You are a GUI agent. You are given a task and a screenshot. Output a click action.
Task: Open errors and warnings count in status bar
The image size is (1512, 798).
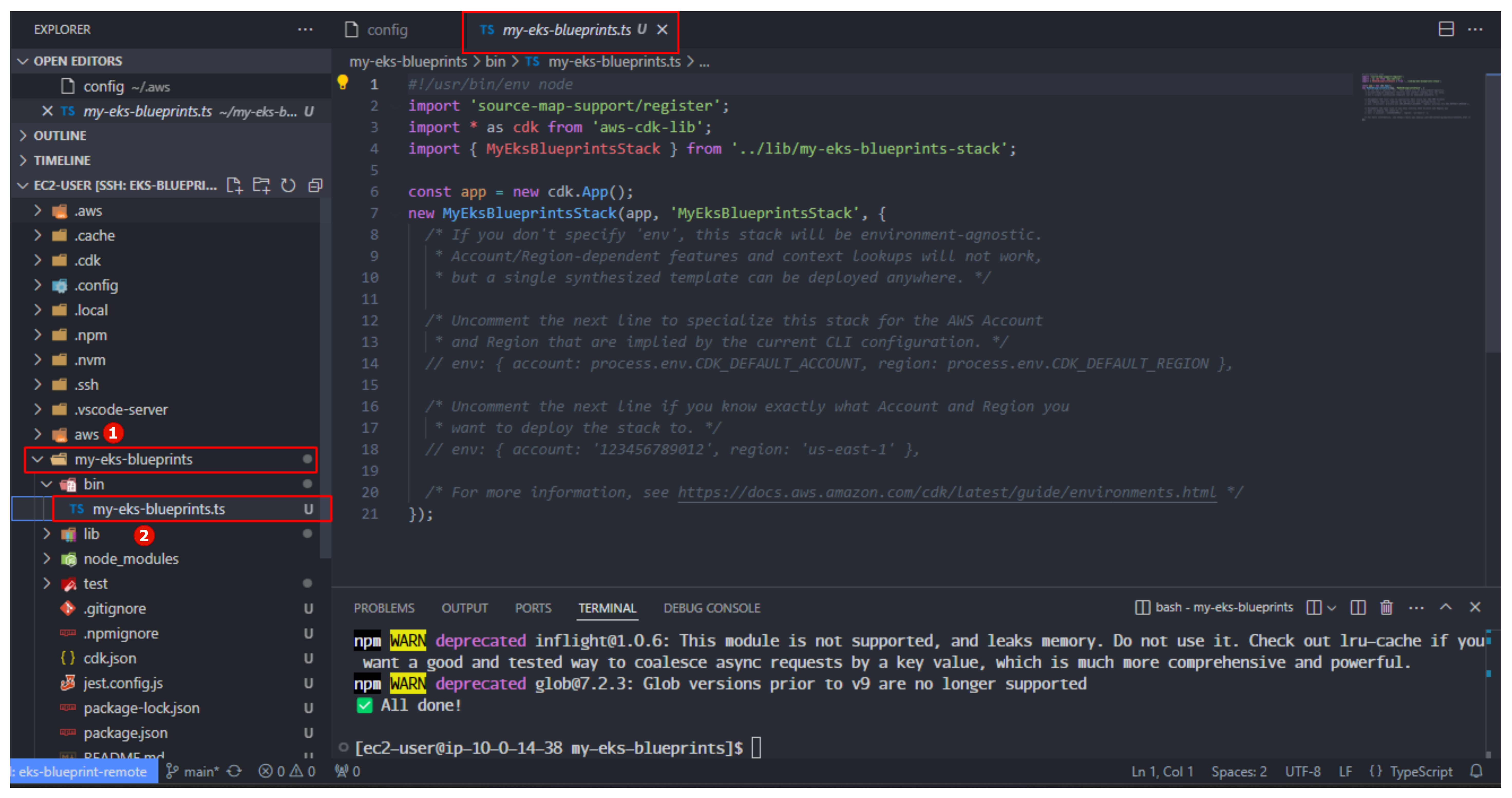click(x=287, y=772)
